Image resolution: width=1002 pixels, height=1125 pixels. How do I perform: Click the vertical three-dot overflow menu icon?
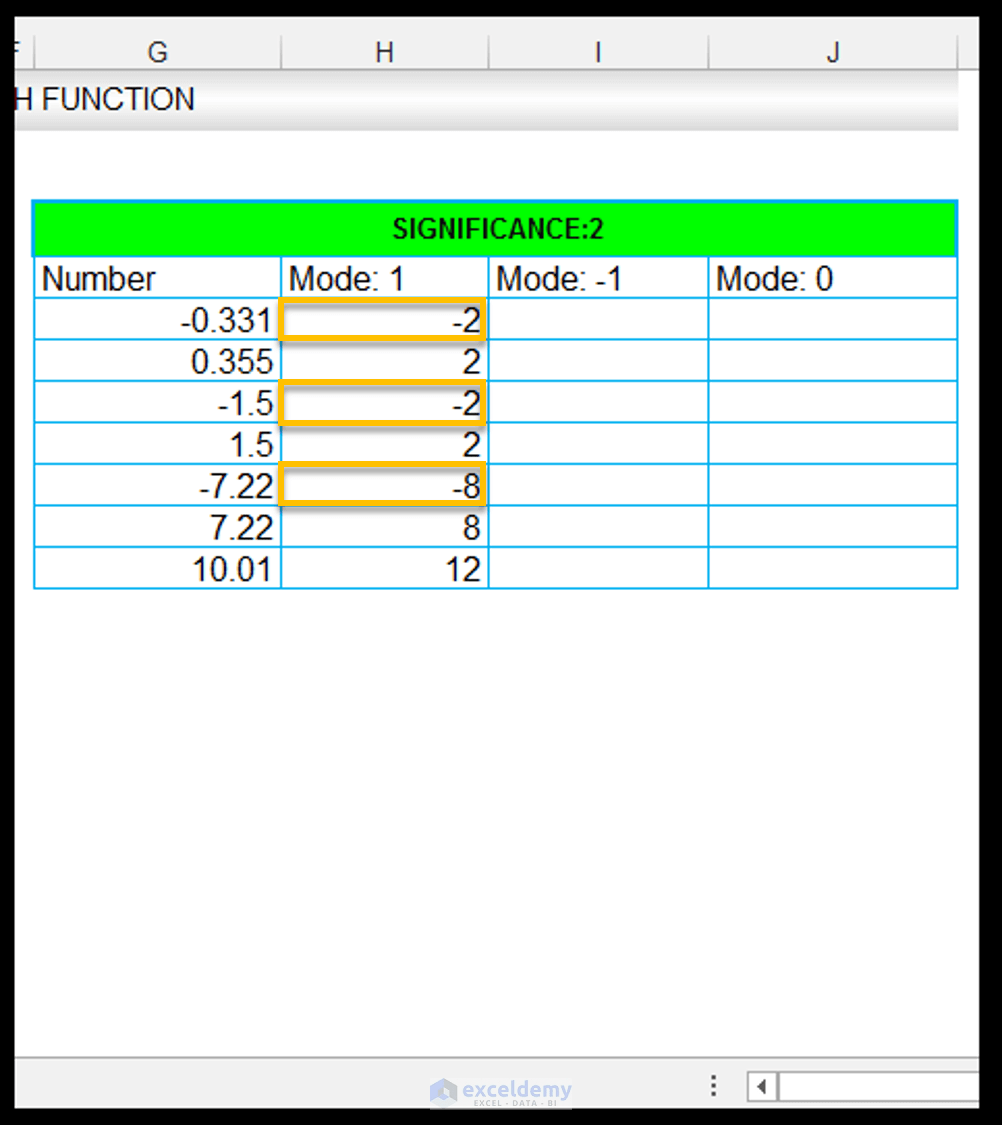click(713, 1086)
